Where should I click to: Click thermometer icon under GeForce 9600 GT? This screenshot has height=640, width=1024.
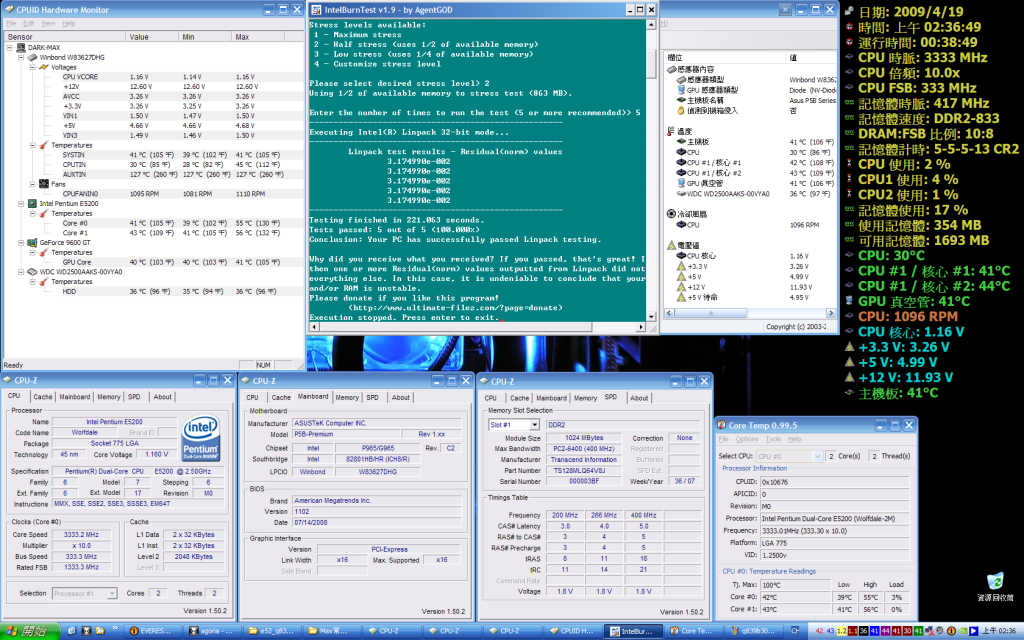click(x=44, y=252)
